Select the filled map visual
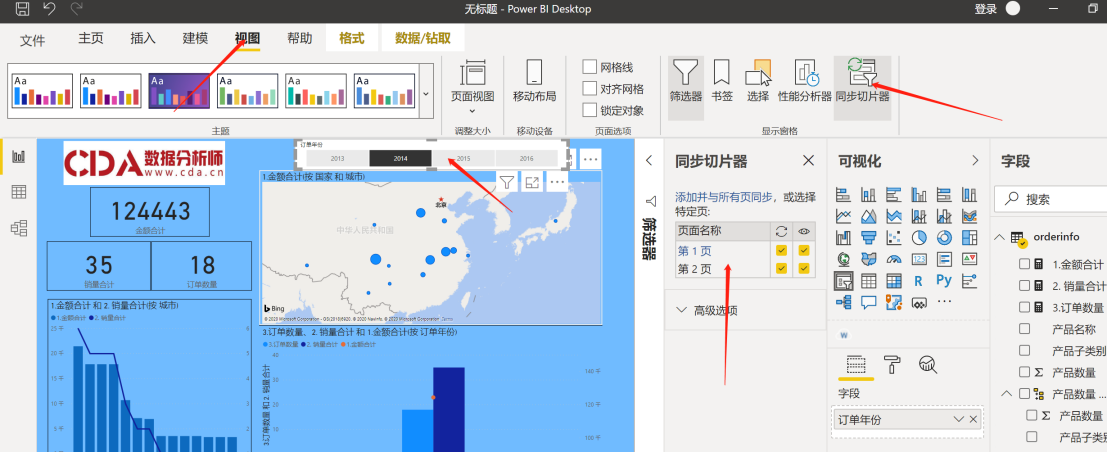The image size is (1107, 452). point(868,259)
